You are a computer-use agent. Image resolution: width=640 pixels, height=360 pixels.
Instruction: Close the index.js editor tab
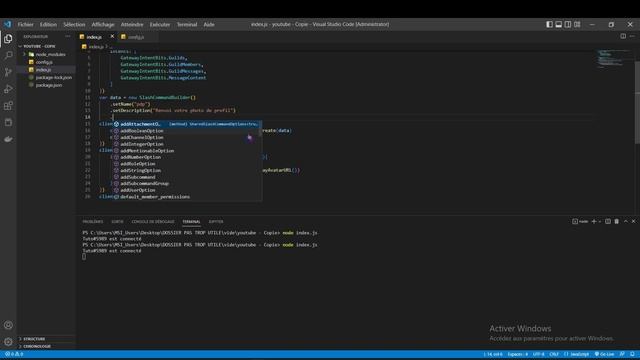click(112, 36)
